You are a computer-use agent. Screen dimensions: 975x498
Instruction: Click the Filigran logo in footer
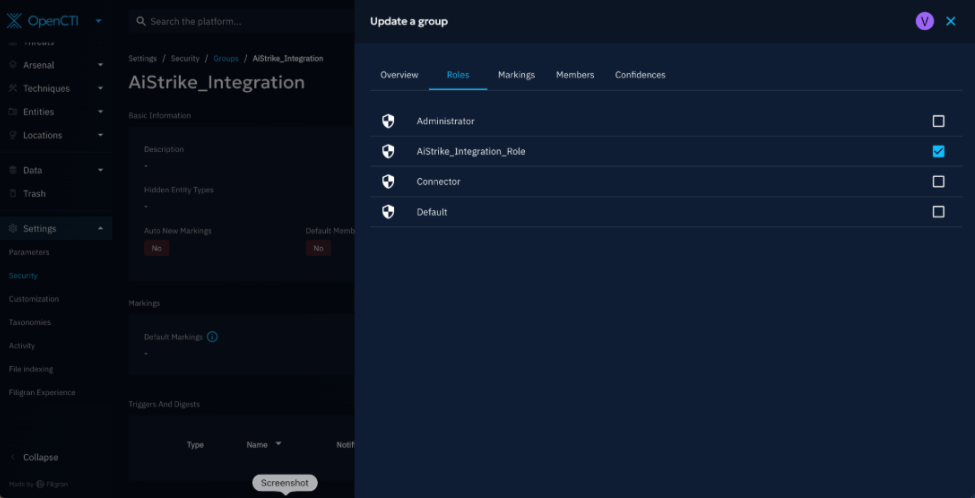coord(53,484)
